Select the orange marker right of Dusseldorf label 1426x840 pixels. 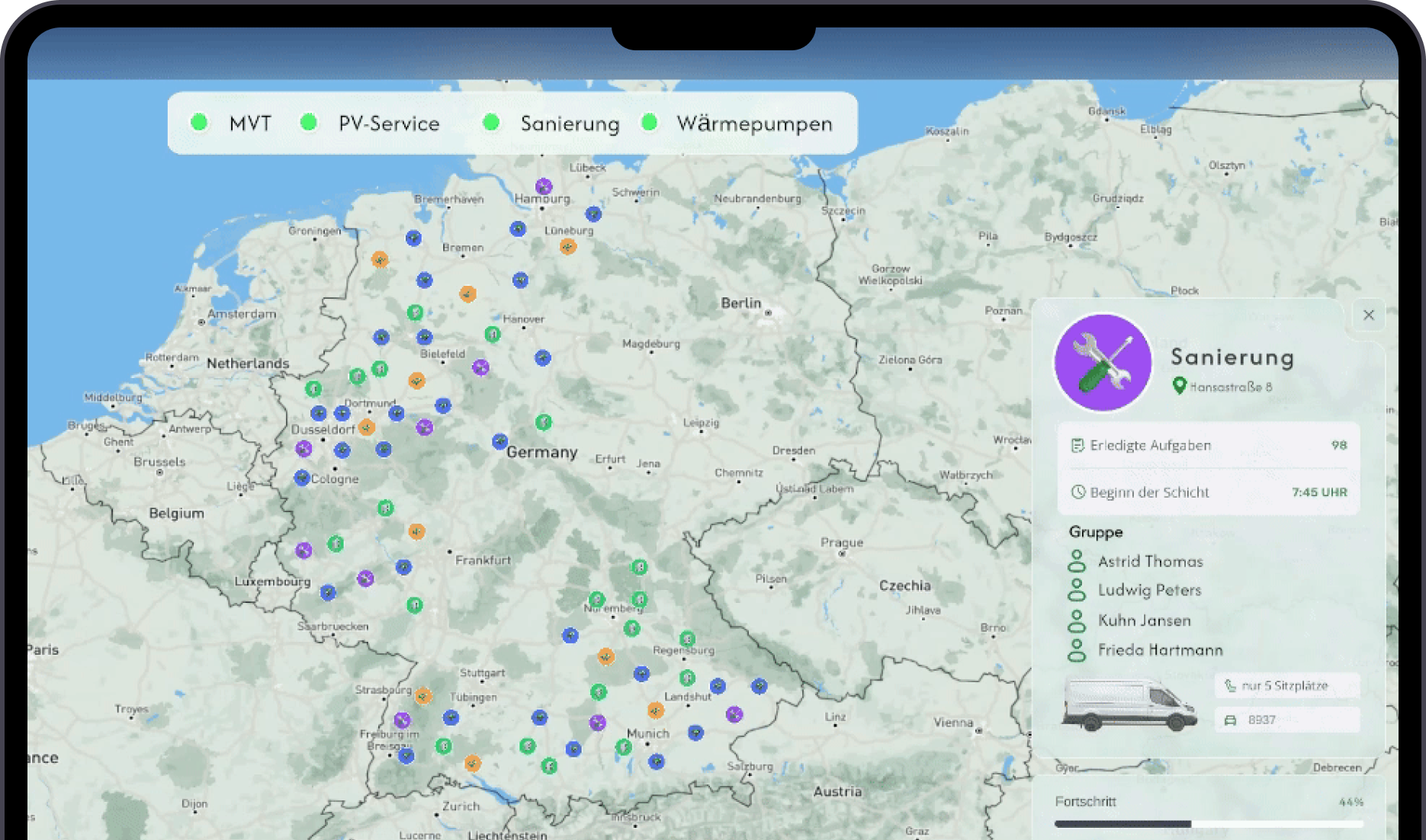pyautogui.click(x=367, y=427)
